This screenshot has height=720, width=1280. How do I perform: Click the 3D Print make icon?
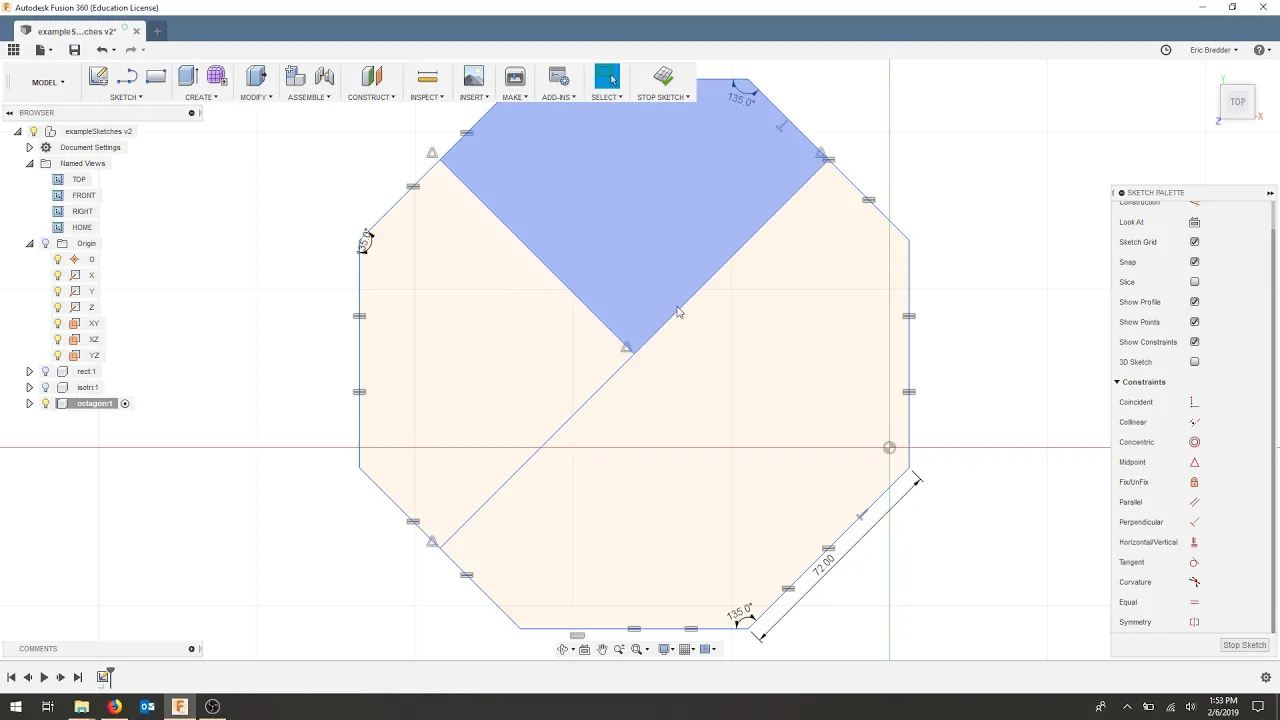point(515,76)
